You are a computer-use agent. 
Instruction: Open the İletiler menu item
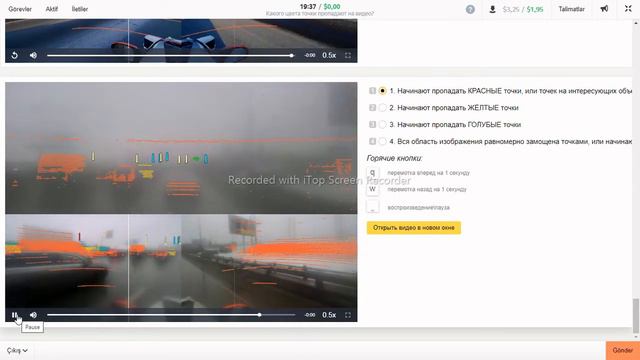tap(80, 9)
